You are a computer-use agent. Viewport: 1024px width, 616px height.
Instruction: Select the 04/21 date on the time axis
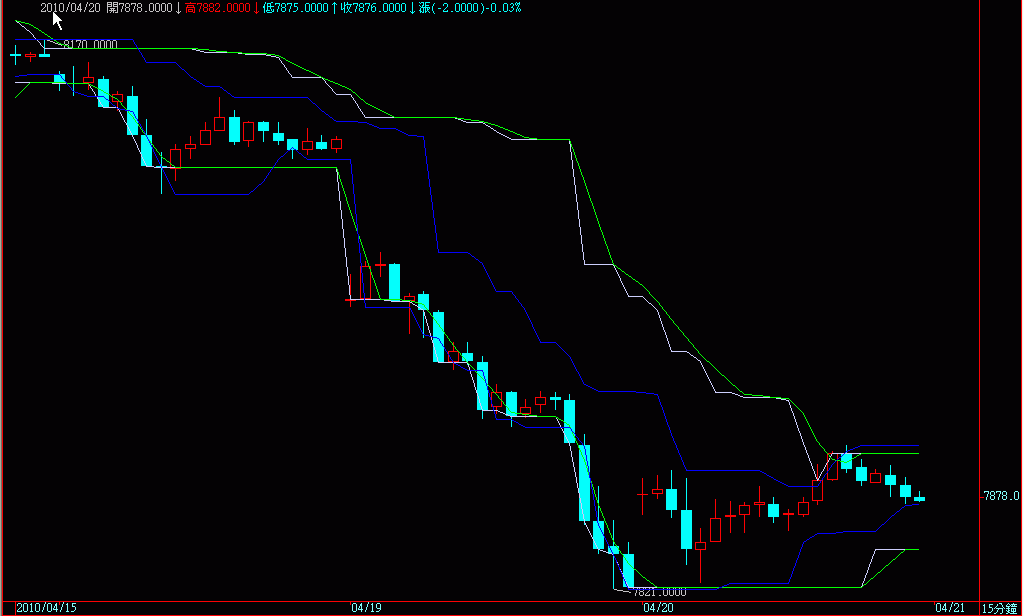tap(950, 608)
